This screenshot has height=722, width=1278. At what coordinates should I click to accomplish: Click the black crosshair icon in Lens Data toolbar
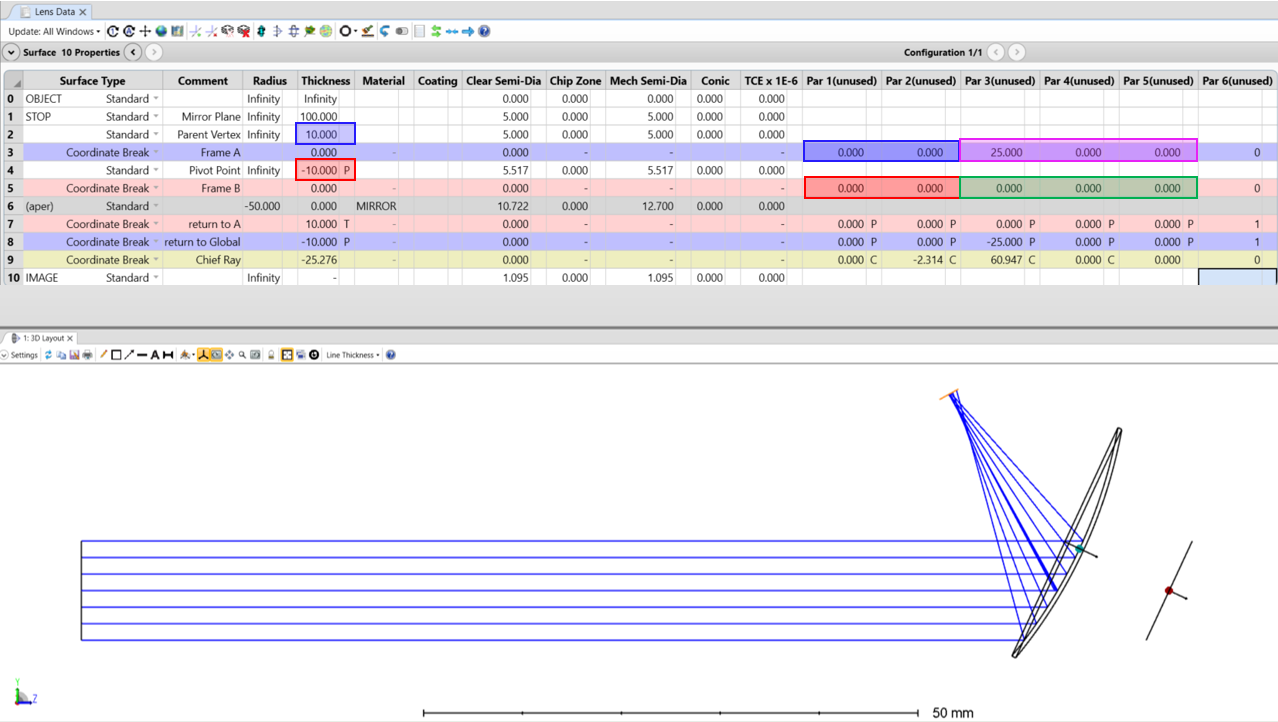(x=145, y=31)
